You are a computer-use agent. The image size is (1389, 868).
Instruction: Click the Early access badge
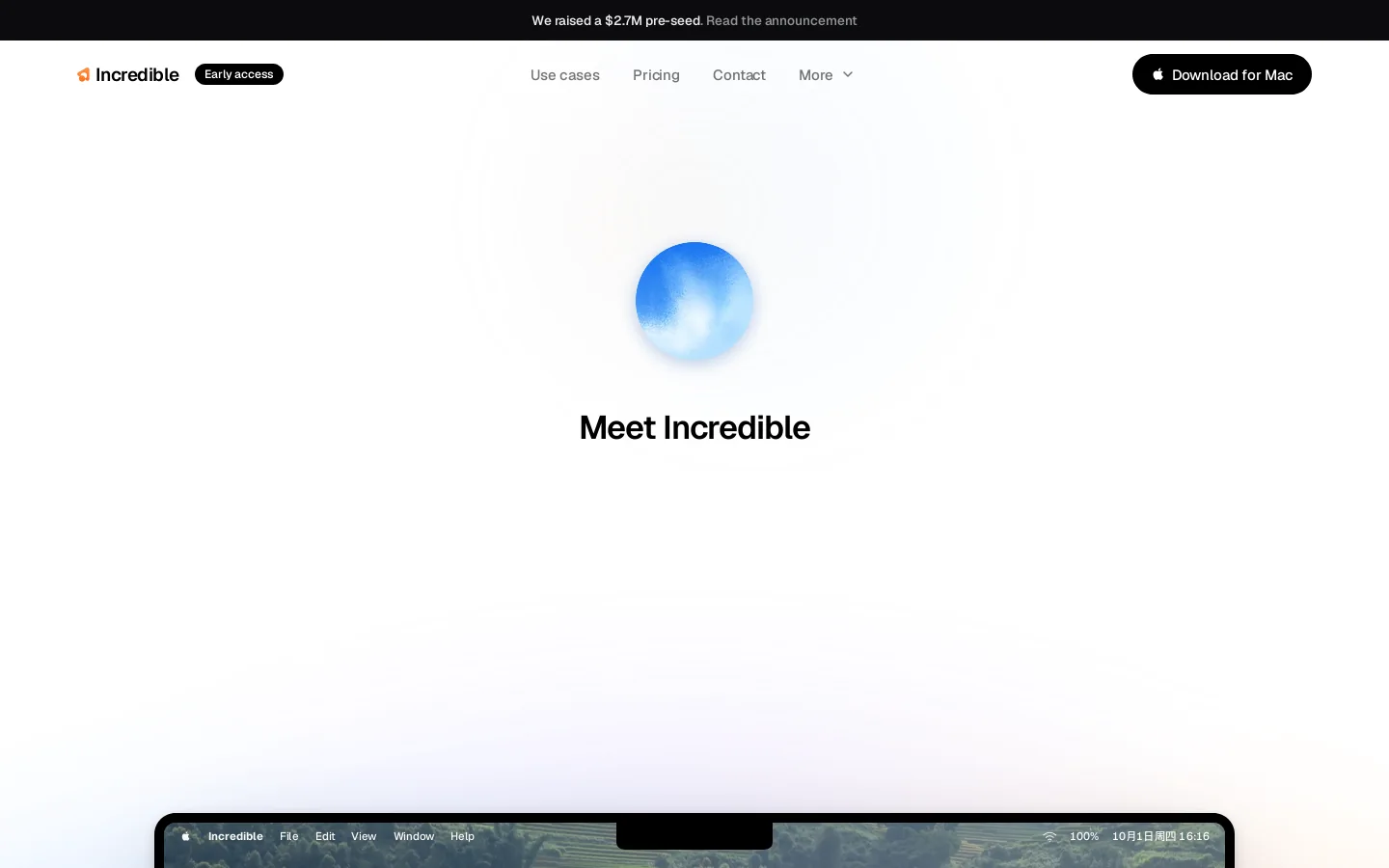pos(239,74)
